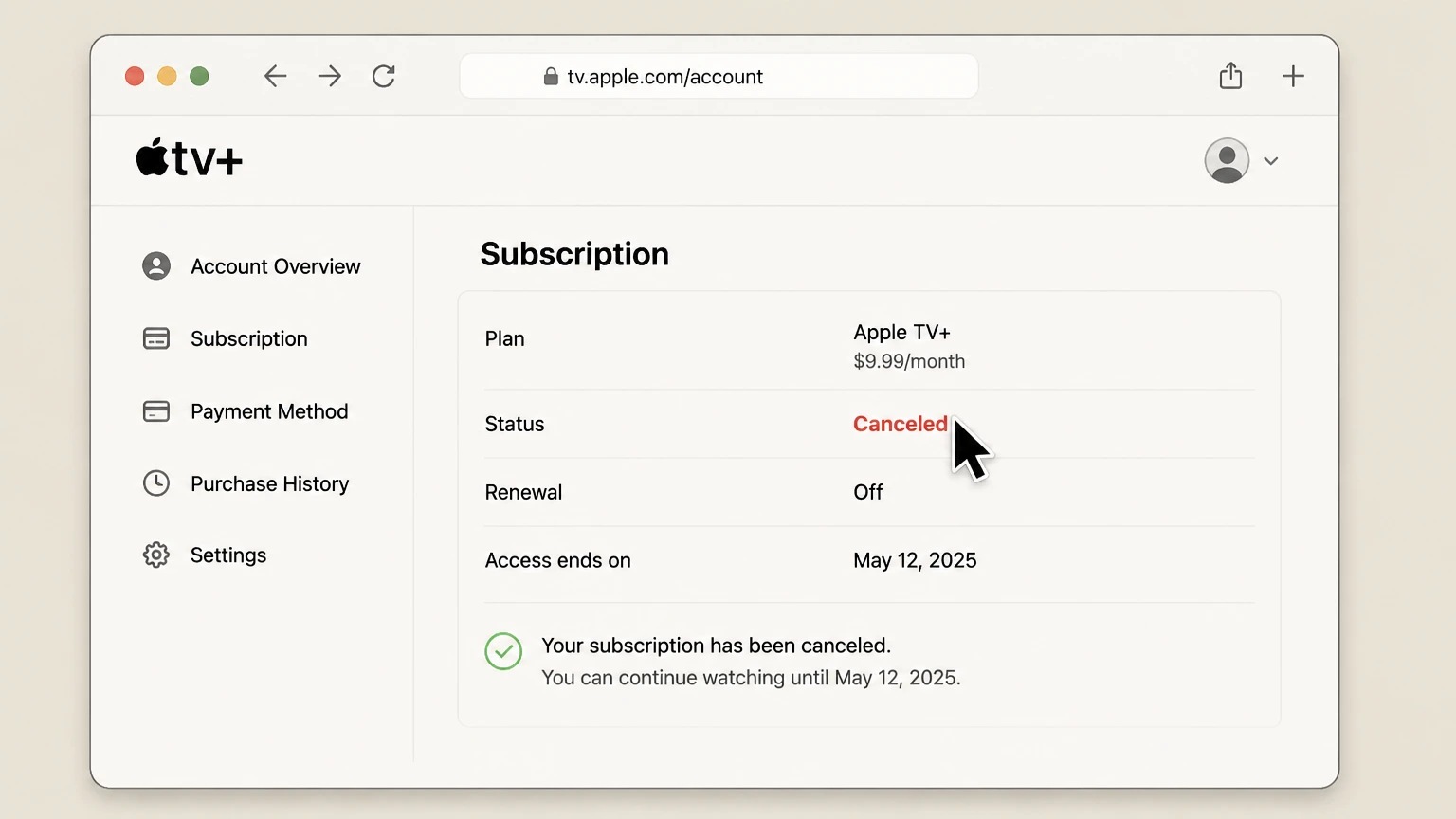Open a new tab with the plus icon
The height and width of the screenshot is (819, 1456).
click(1293, 76)
